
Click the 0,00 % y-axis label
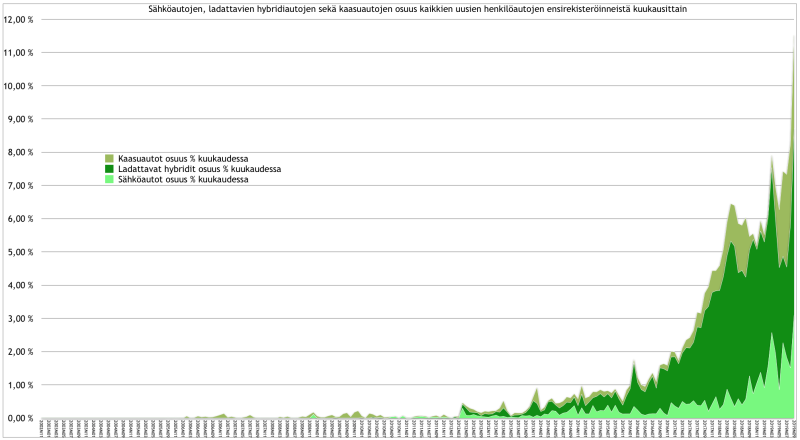pos(21,418)
